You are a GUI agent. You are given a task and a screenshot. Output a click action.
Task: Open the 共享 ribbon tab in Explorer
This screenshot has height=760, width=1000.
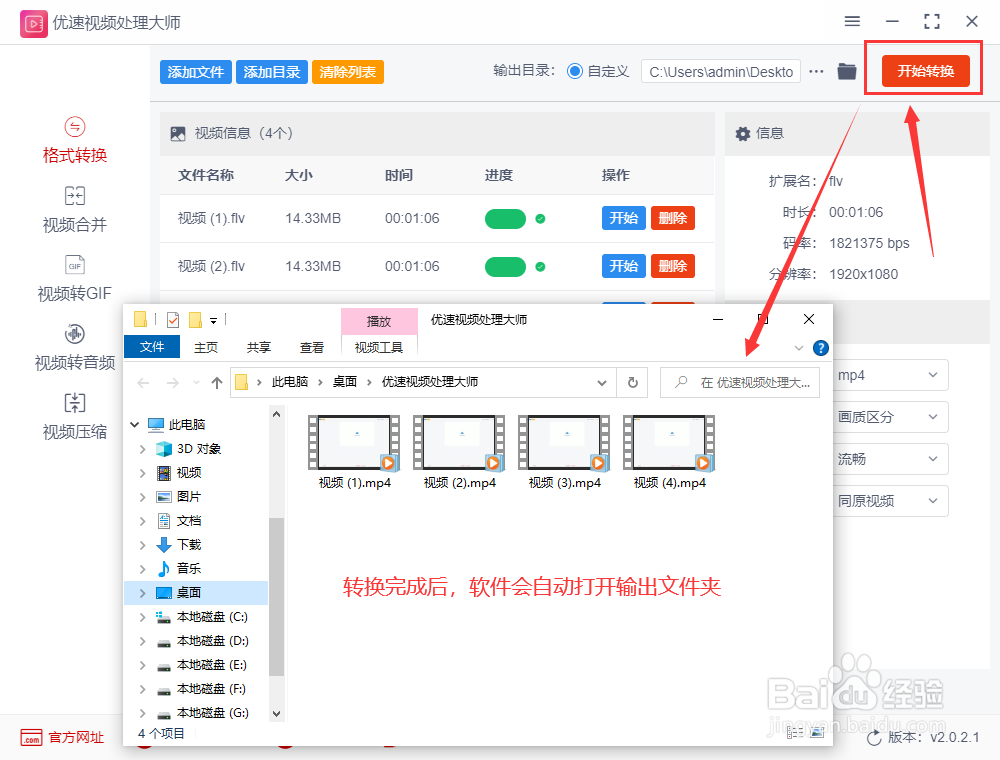click(x=259, y=347)
